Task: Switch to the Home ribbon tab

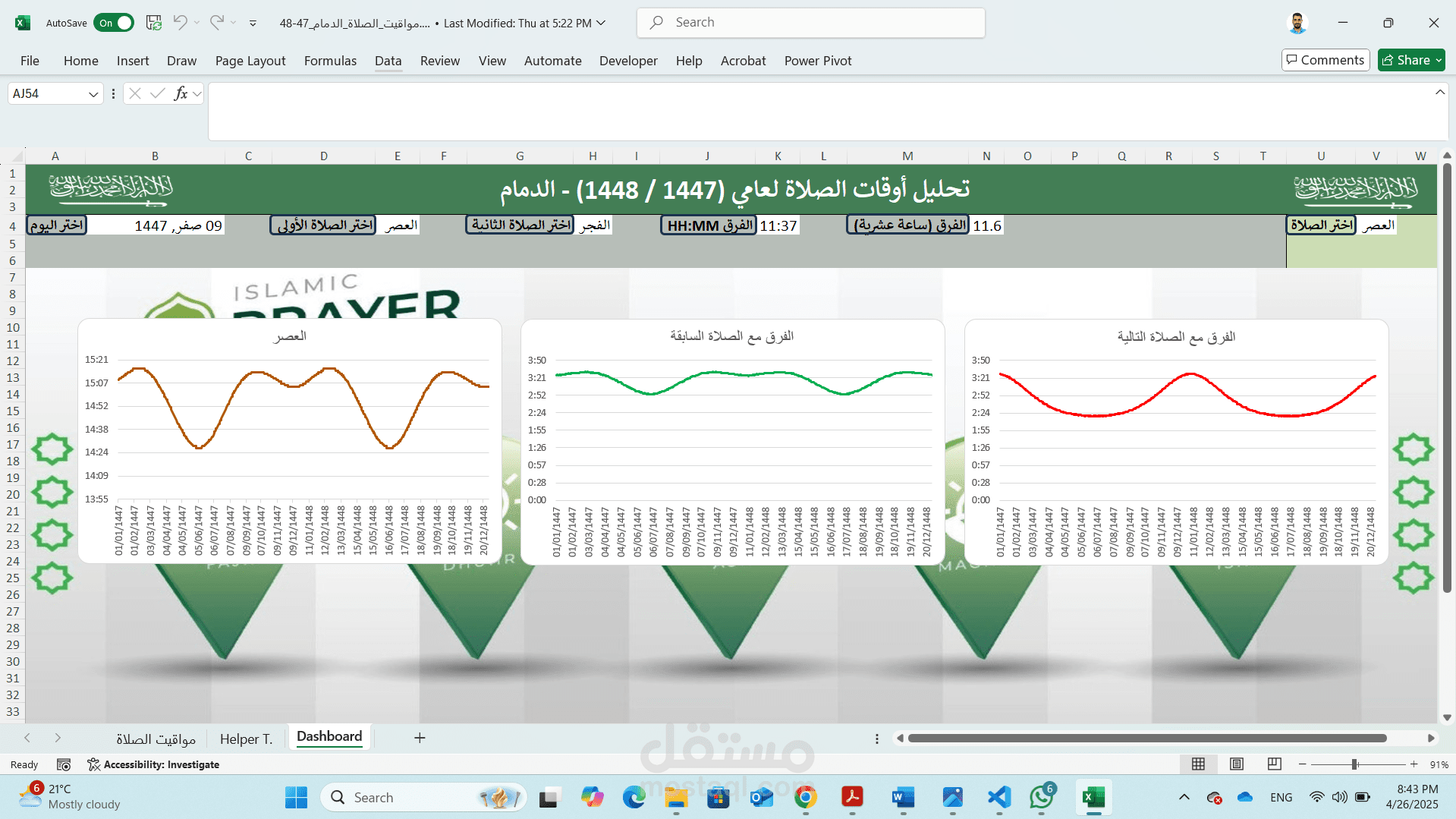Action: pos(81,61)
